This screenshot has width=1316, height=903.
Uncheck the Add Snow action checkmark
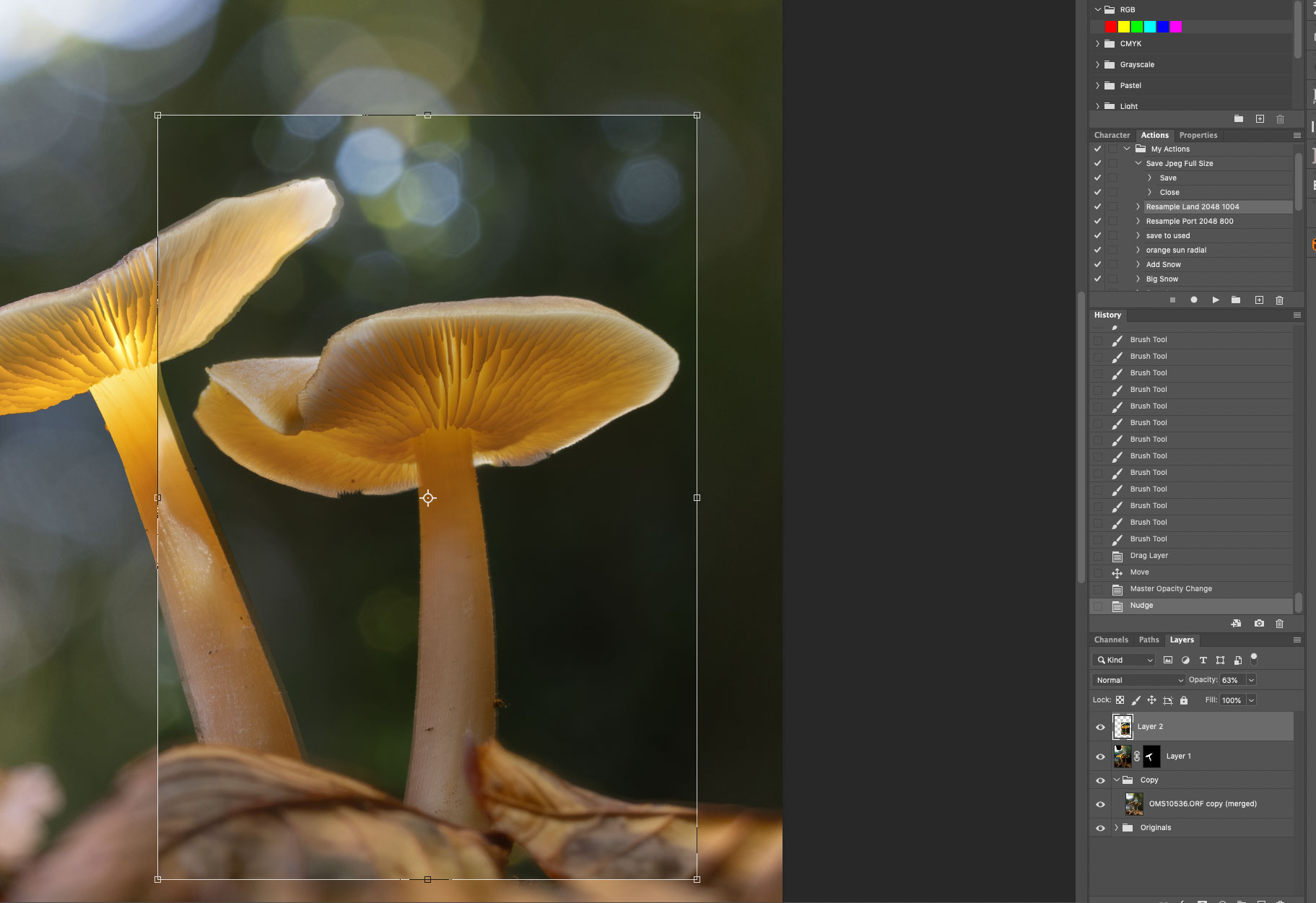(x=1098, y=264)
